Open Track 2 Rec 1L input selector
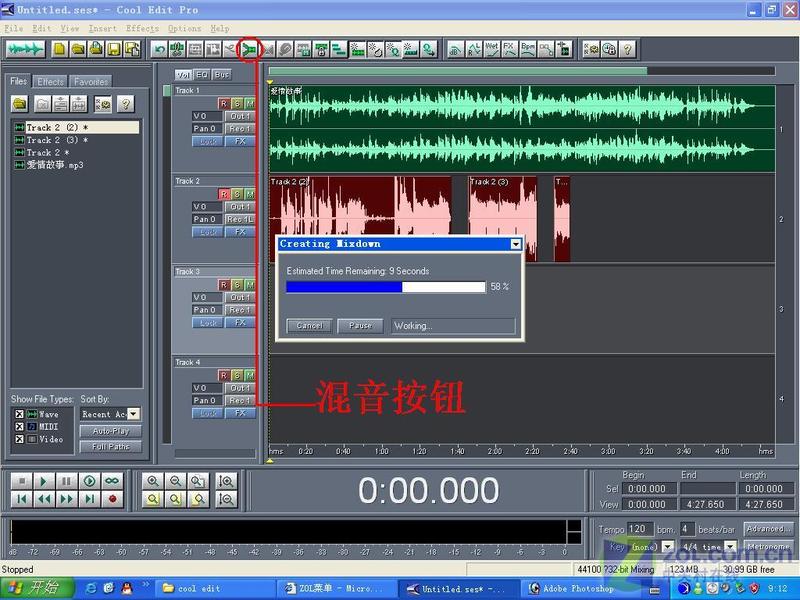This screenshot has width=800, height=600. [240, 219]
